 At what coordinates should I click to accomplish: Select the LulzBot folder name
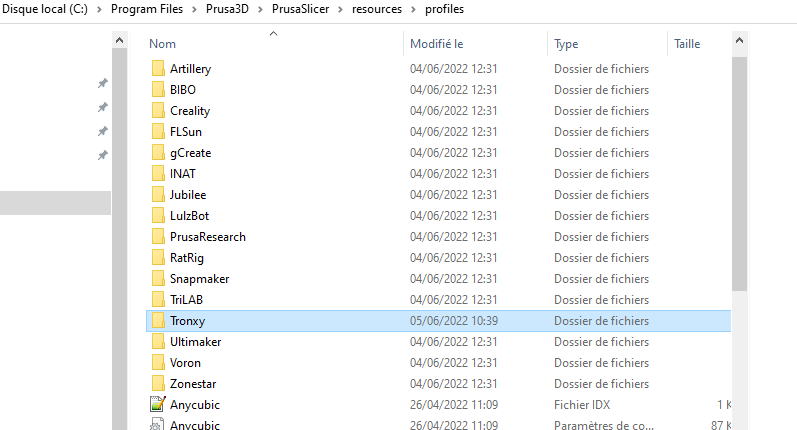tap(190, 216)
